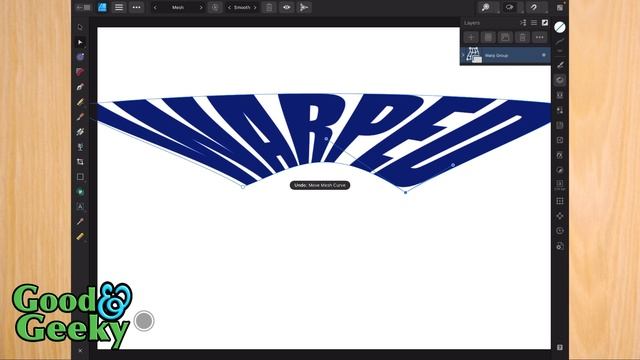Image resolution: width=640 pixels, height=360 pixels.
Task: Toggle Warp Group layer visibility dot
Action: (544, 55)
